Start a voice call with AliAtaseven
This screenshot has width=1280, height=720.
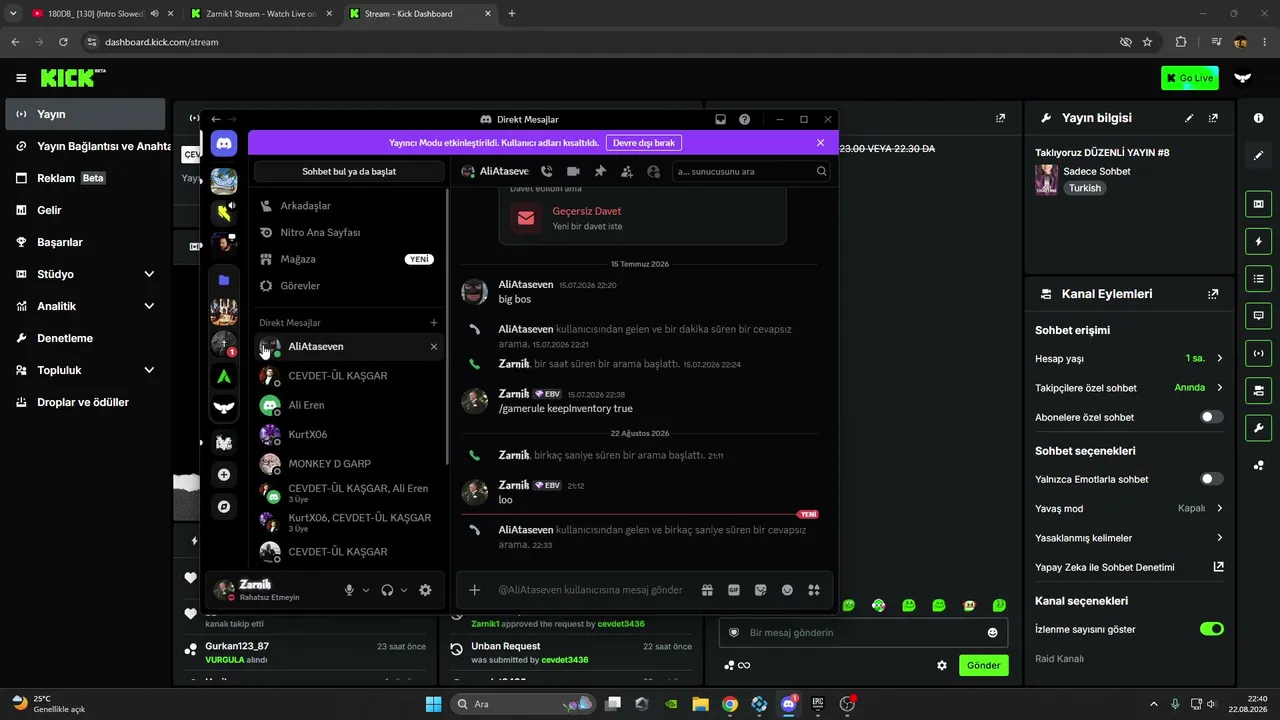tap(546, 171)
